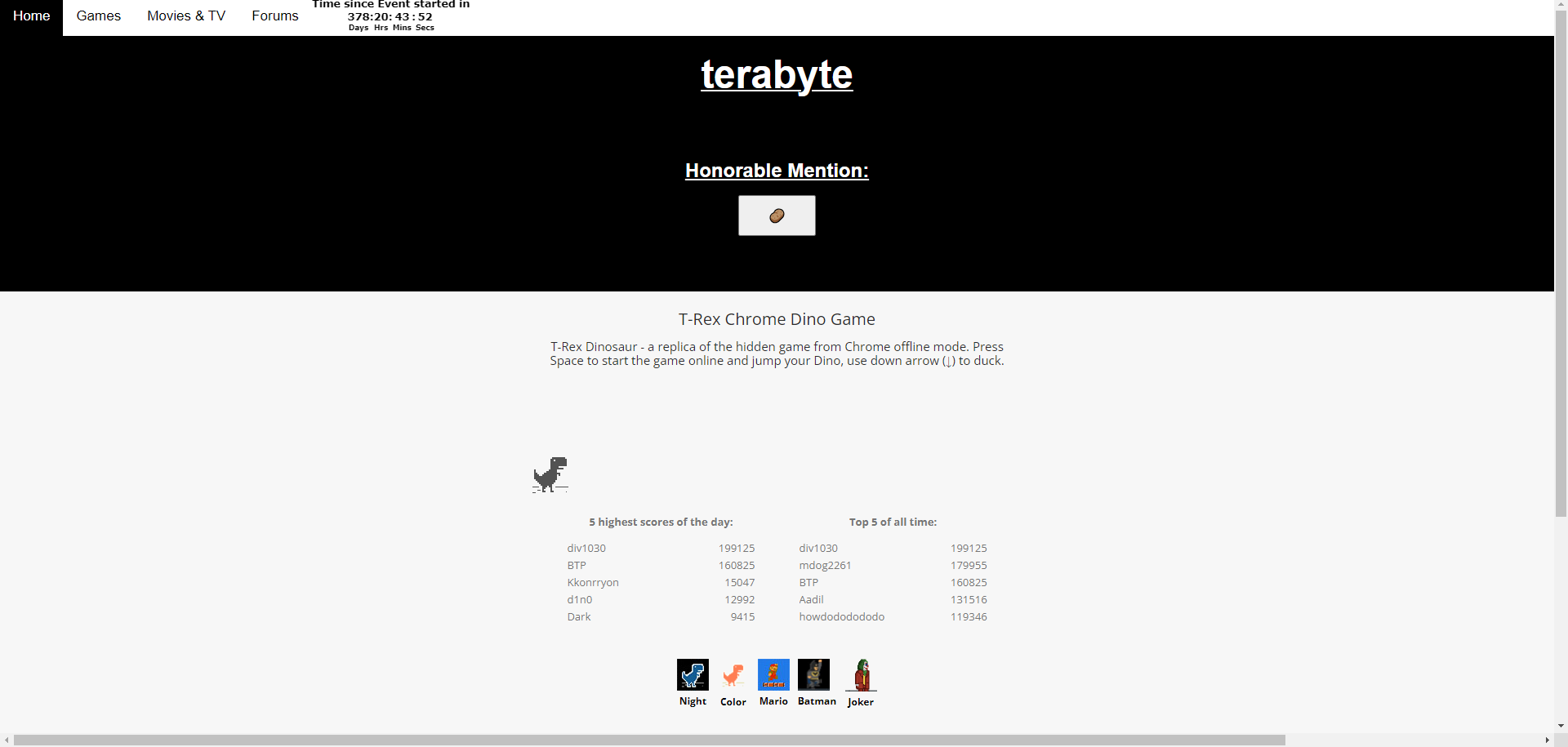
Task: Click the Honorable Mention heading link
Action: (x=777, y=171)
